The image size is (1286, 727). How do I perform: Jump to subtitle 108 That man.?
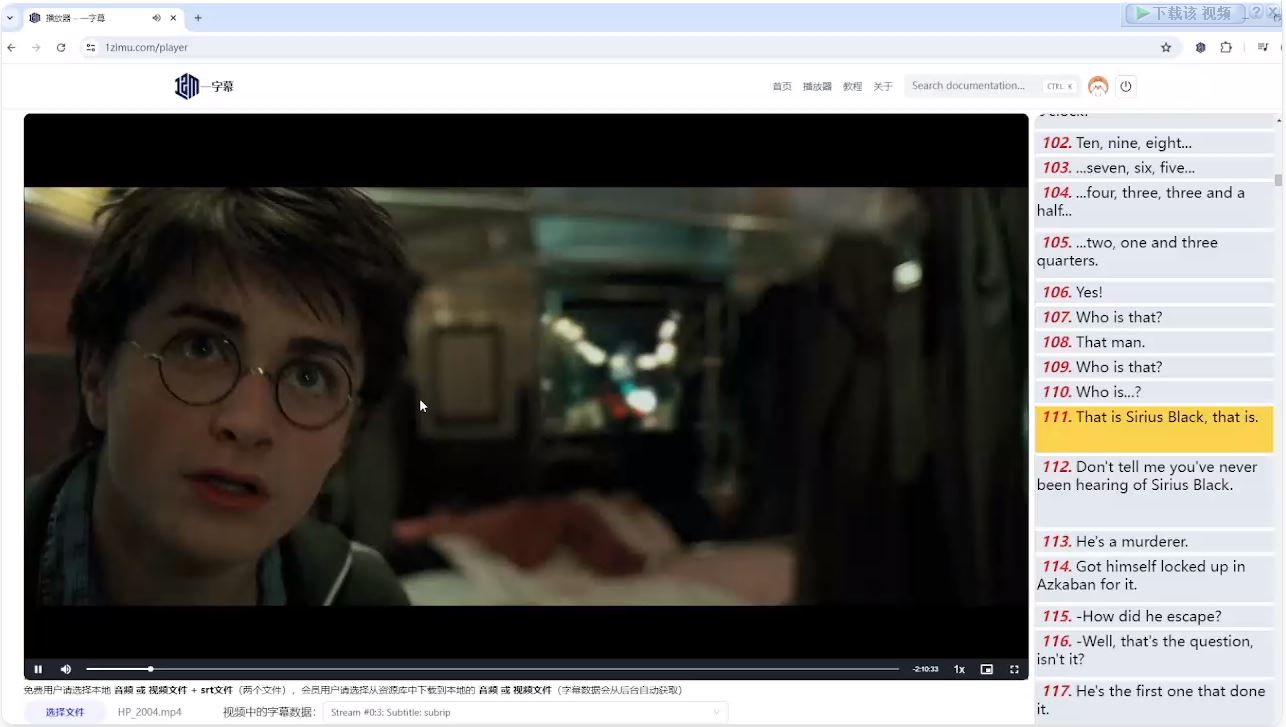(1155, 342)
